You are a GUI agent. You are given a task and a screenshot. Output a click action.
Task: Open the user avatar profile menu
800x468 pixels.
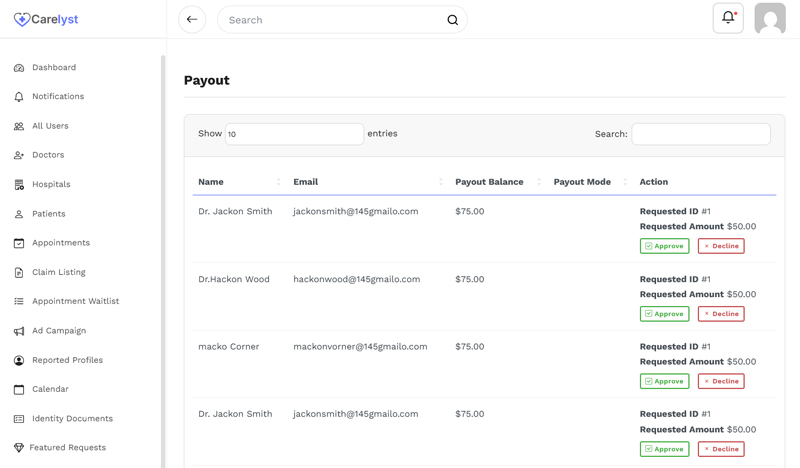[x=770, y=18]
